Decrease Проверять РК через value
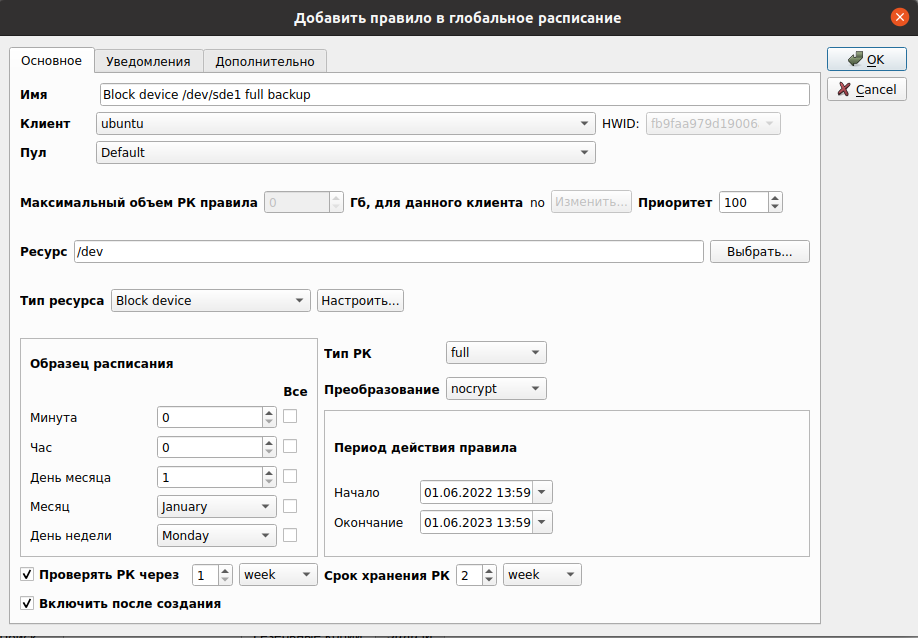This screenshot has width=918, height=638. [x=225, y=579]
